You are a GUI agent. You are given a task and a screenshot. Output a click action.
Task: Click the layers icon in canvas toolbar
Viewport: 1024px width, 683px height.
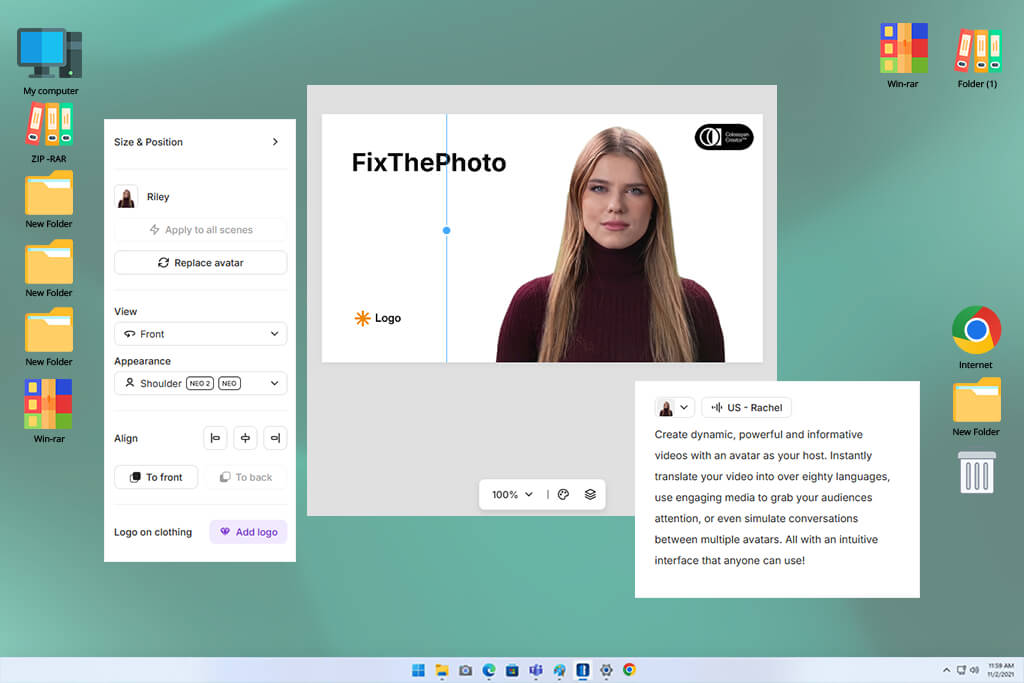[x=590, y=494]
